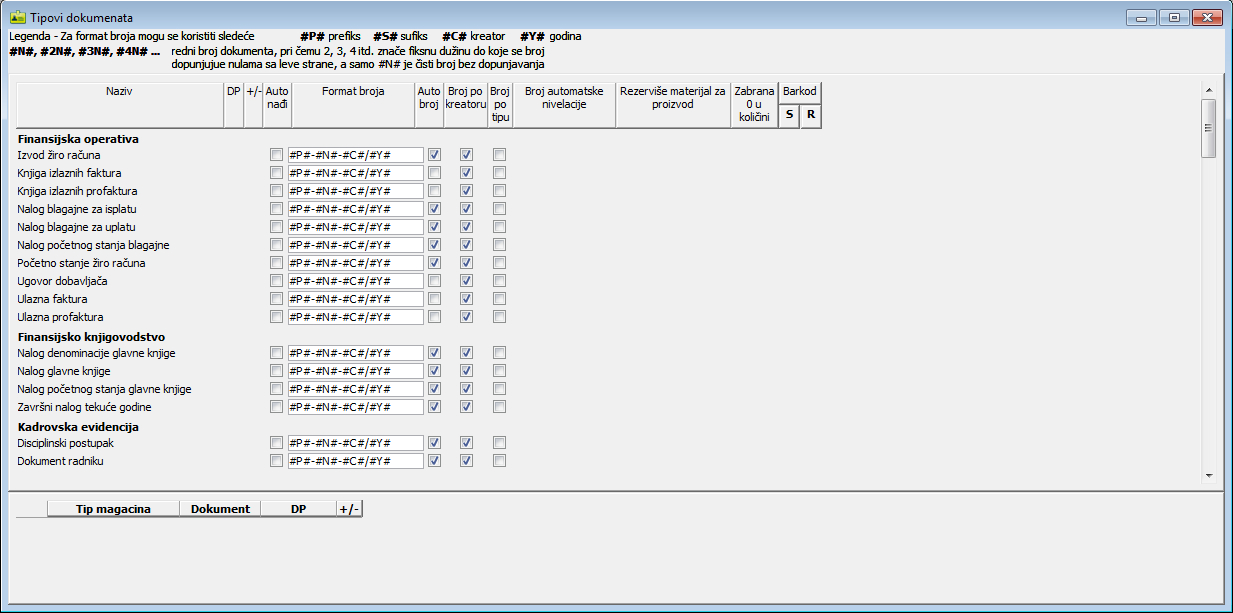
Task: Check Broj po tipu for Nalog glavne knjige
Action: (500, 371)
